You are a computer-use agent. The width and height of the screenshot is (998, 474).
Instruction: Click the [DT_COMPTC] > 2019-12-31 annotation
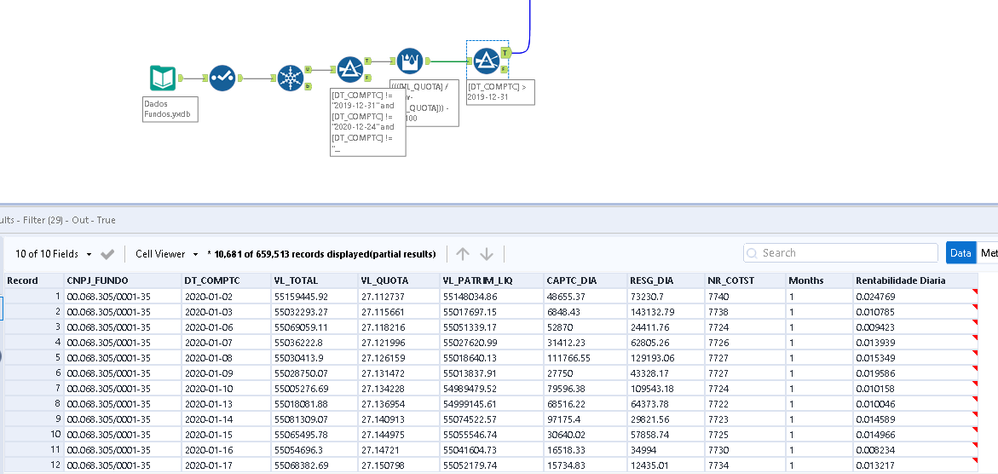tap(500, 92)
